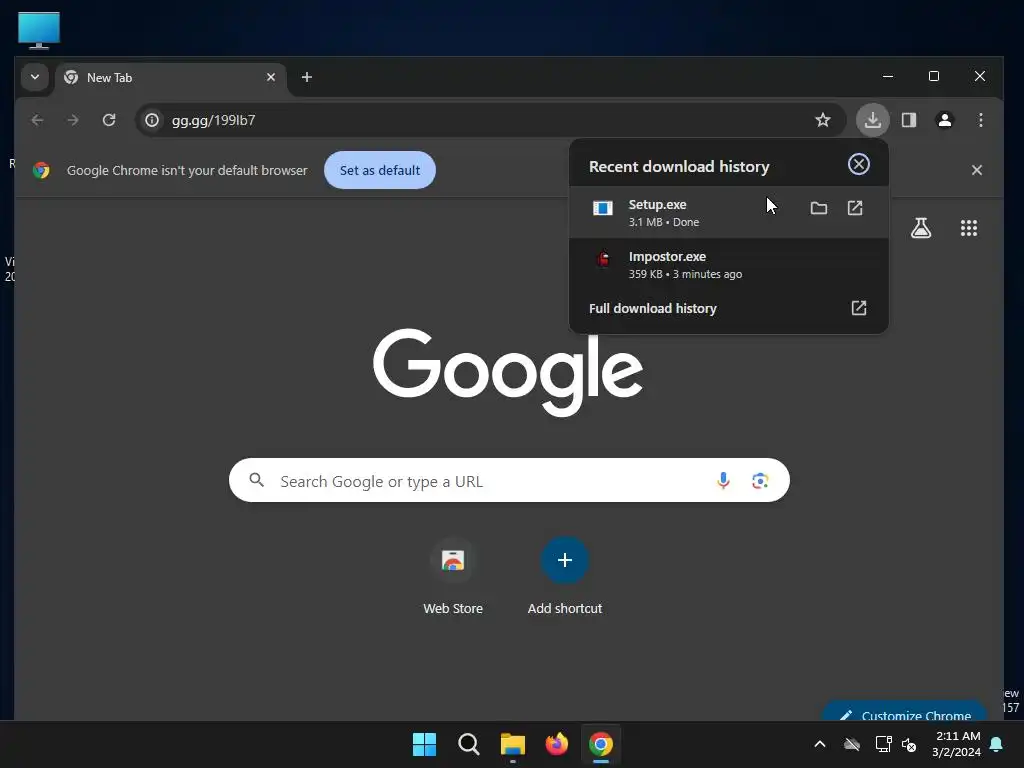1024x768 pixels.
Task: Click Customize Chrome button
Action: click(x=905, y=712)
